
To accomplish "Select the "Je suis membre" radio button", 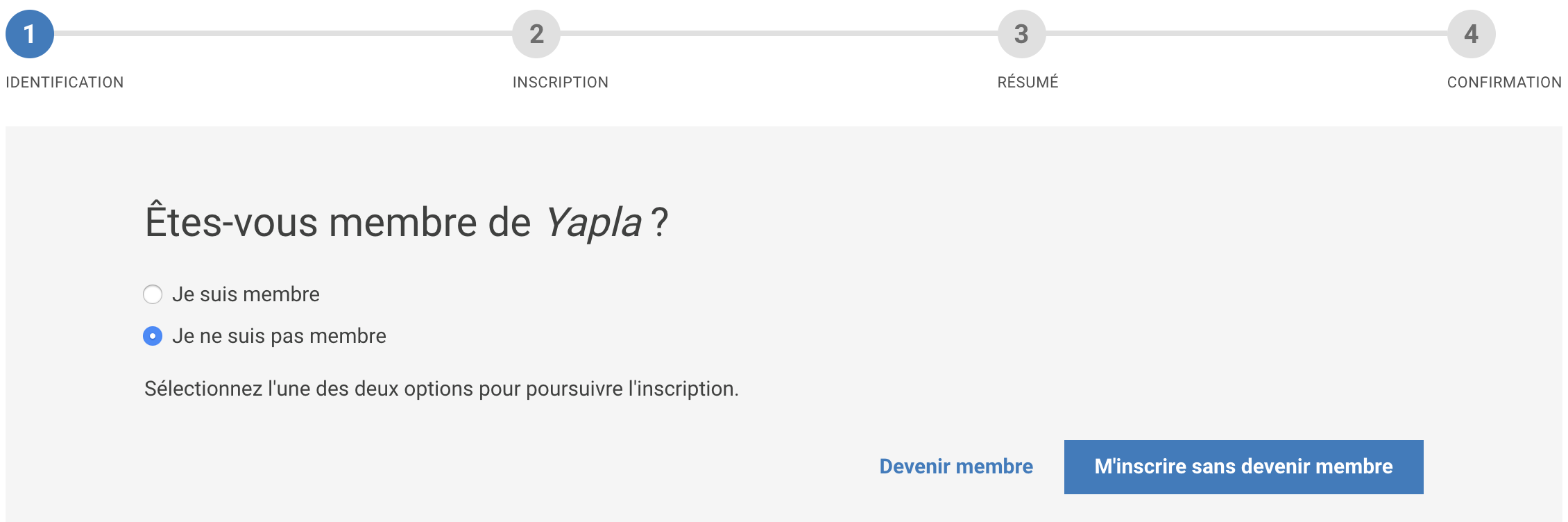I will point(153,294).
